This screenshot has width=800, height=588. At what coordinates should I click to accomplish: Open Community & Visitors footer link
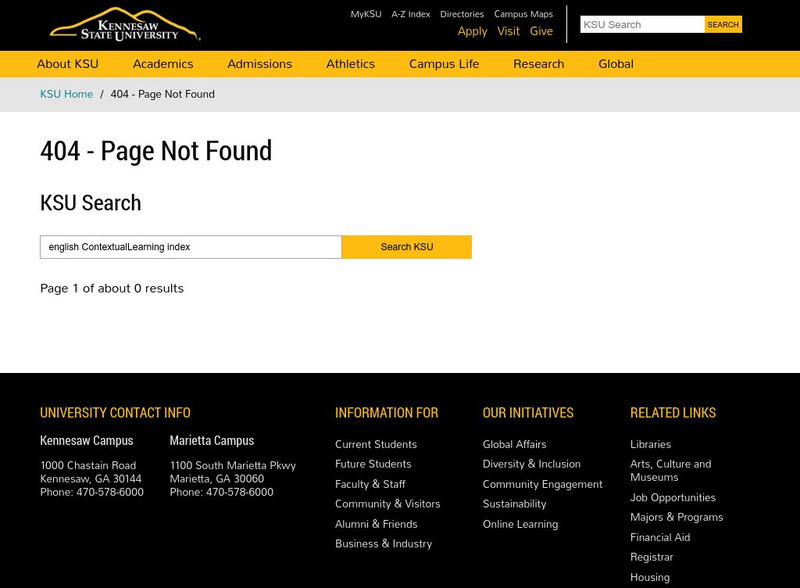[387, 504]
